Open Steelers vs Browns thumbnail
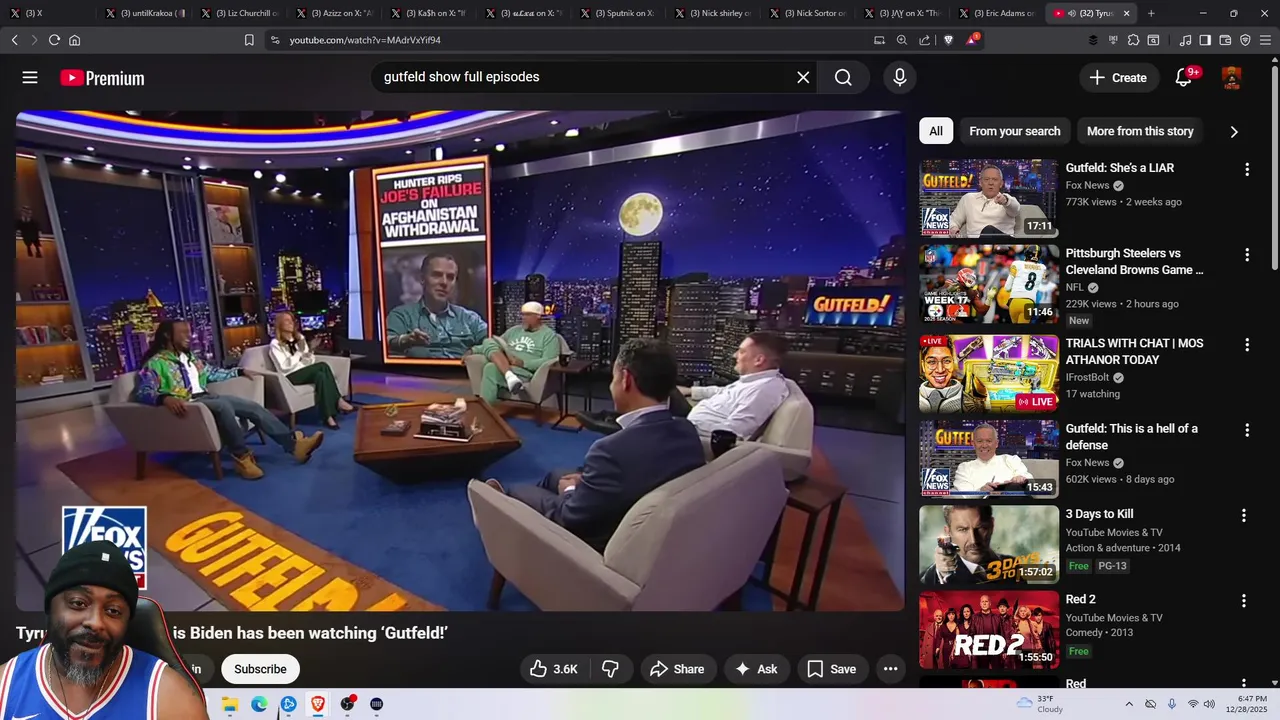Screen dimensions: 1280x720 click(988, 284)
